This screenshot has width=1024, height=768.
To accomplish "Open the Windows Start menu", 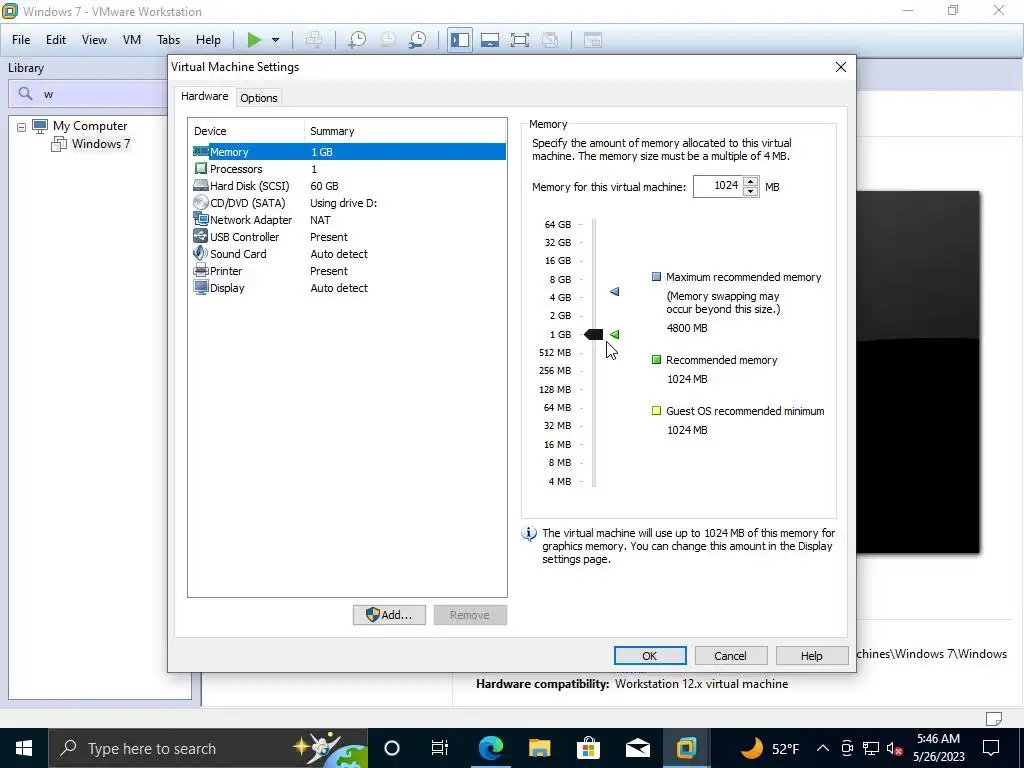I will (x=24, y=748).
